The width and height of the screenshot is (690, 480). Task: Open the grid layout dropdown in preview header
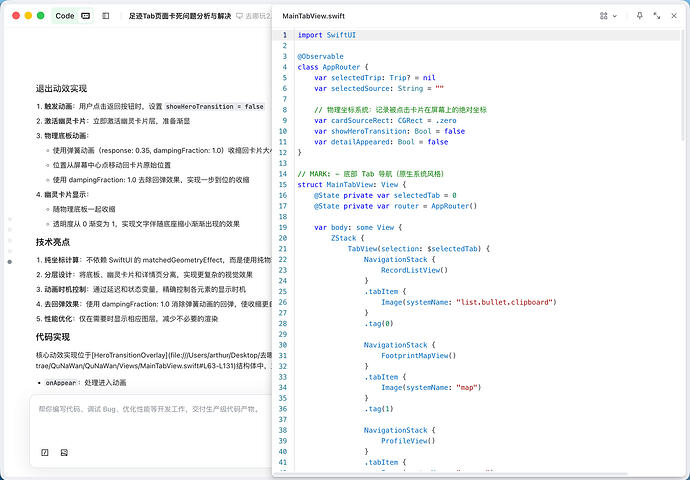[x=606, y=17]
